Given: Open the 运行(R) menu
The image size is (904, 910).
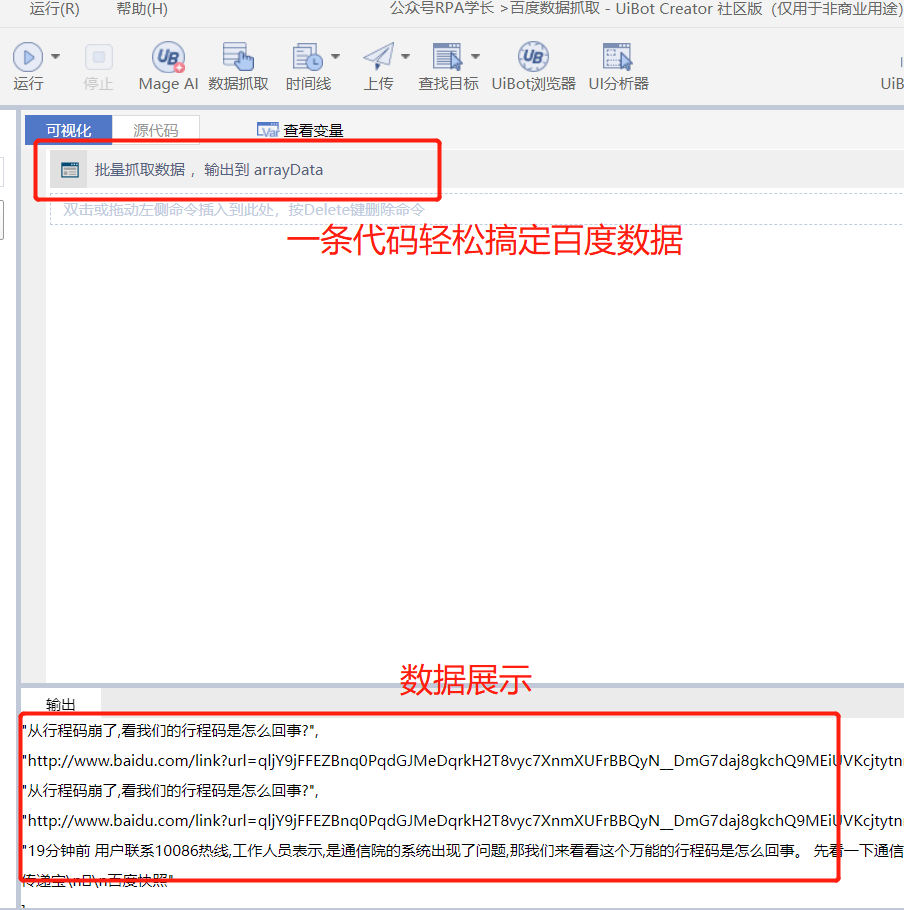Looking at the screenshot, I should click(55, 9).
